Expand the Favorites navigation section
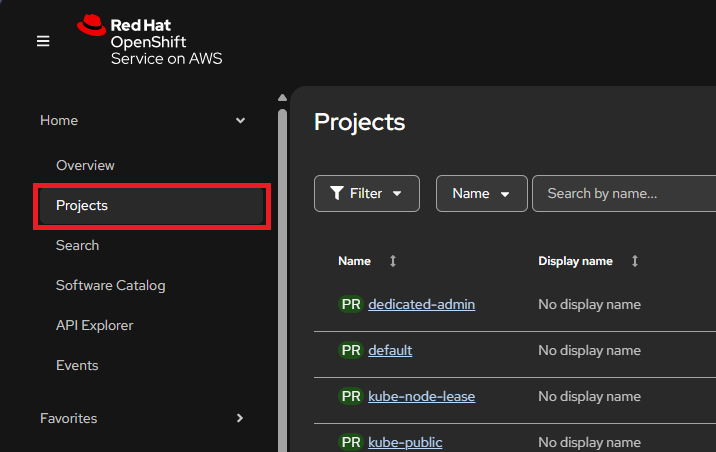The image size is (716, 452). tap(240, 418)
